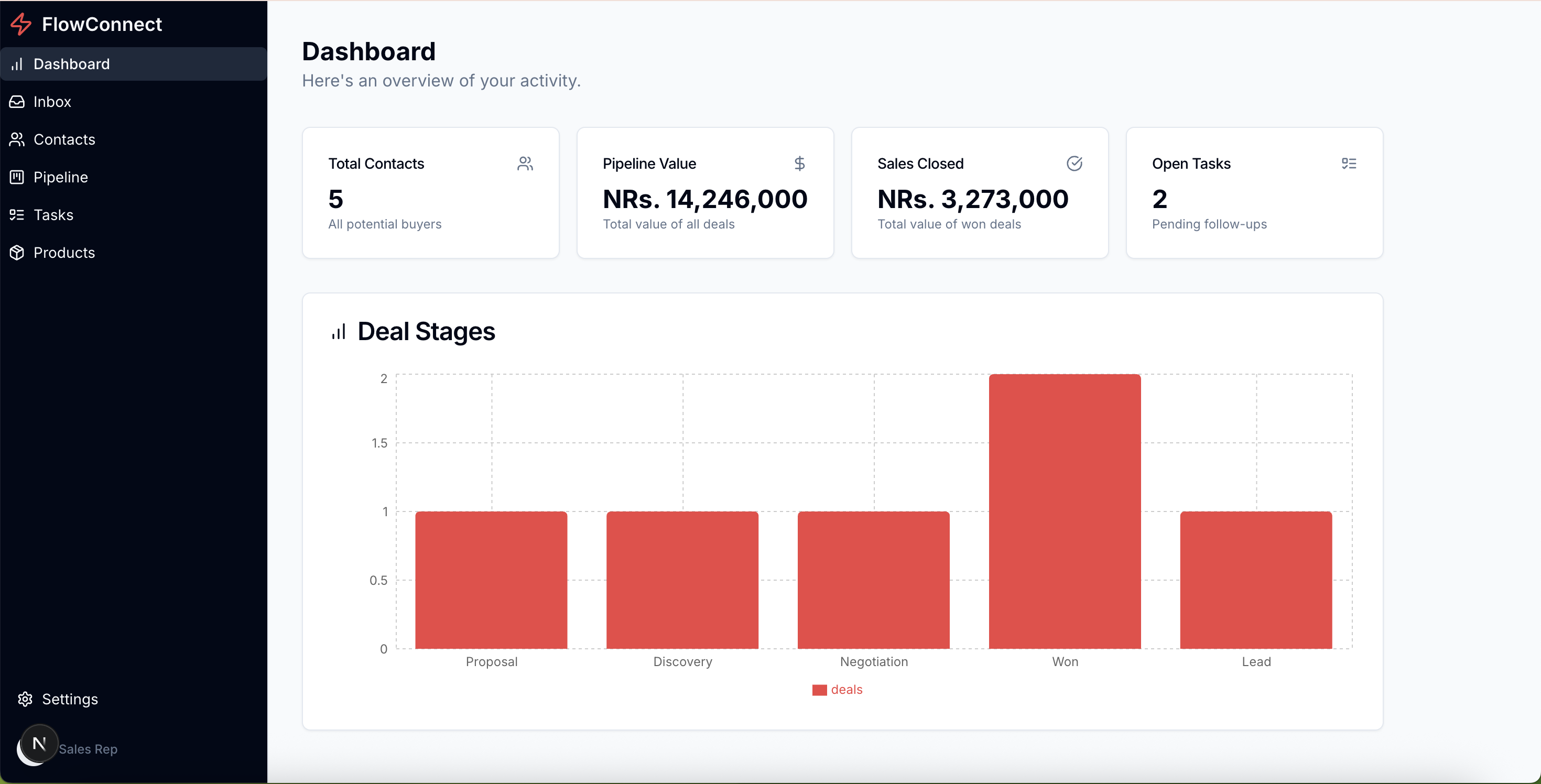Go to the Pipeline page
This screenshot has width=1541, height=784.
(x=60, y=177)
